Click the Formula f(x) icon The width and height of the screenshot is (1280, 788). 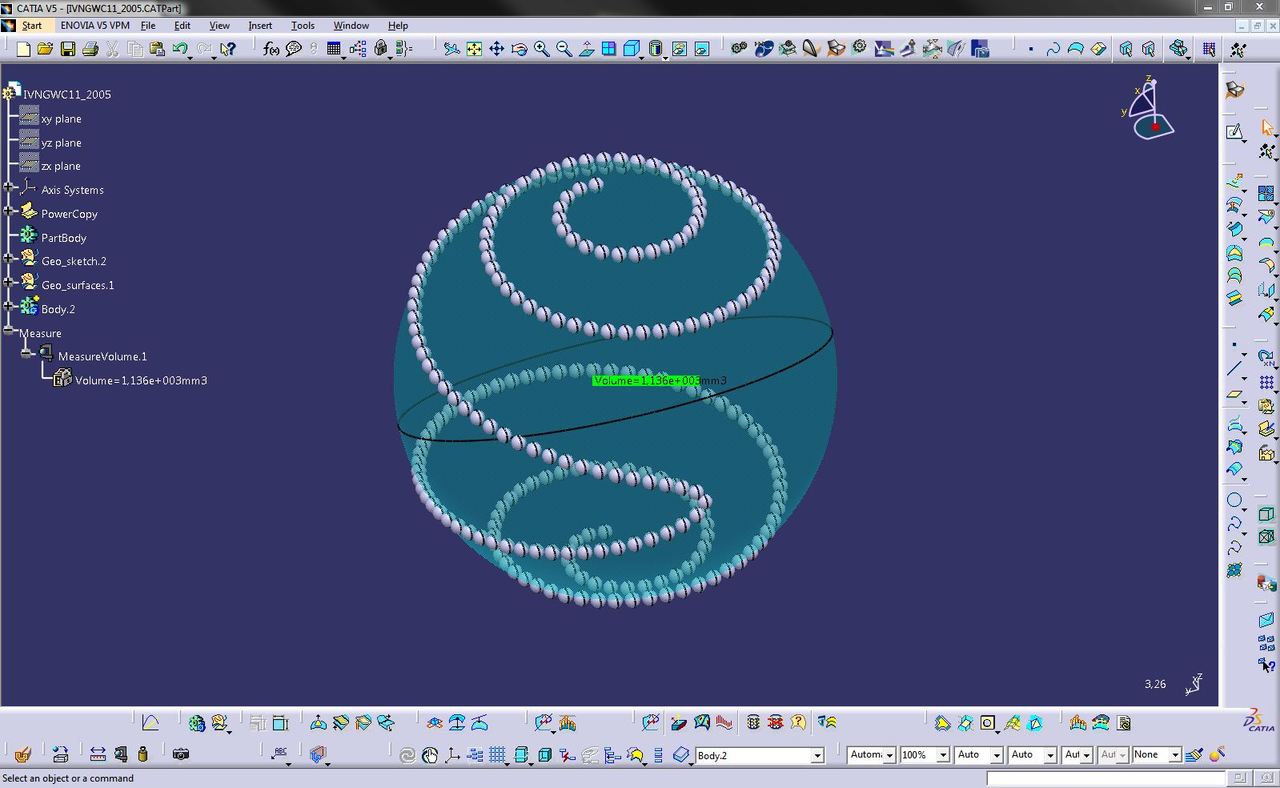[271, 49]
